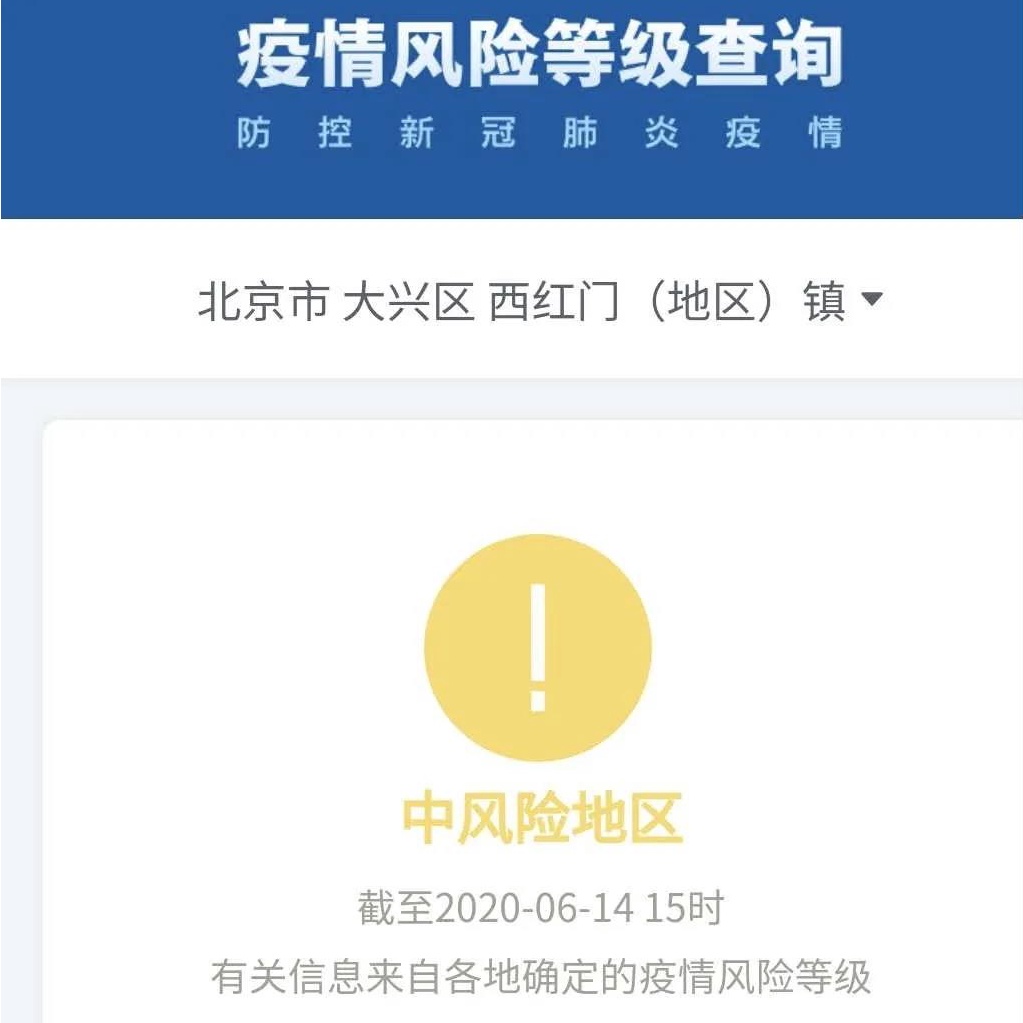The image size is (1023, 1023).
Task: Click the 防控新冠肺炎疫情 banner subtitle
Action: tap(539, 132)
